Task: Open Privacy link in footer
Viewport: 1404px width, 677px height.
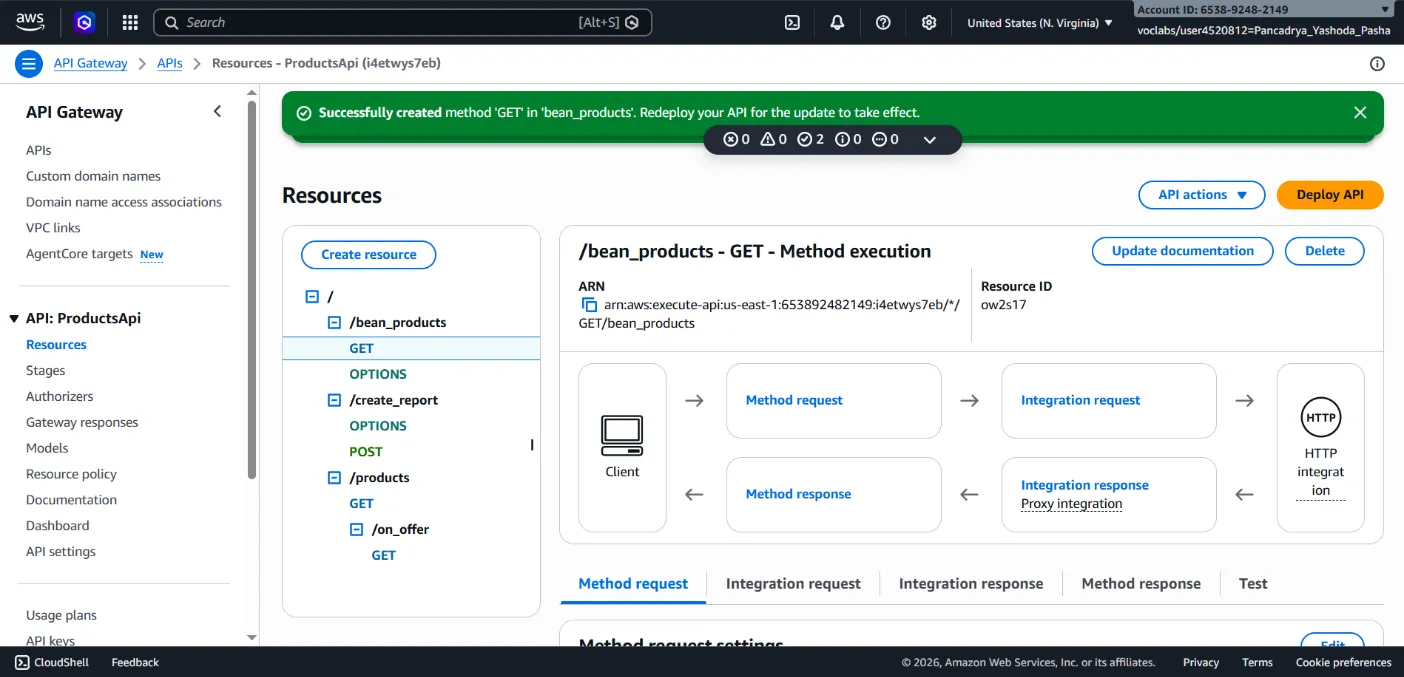Action: pos(1201,662)
